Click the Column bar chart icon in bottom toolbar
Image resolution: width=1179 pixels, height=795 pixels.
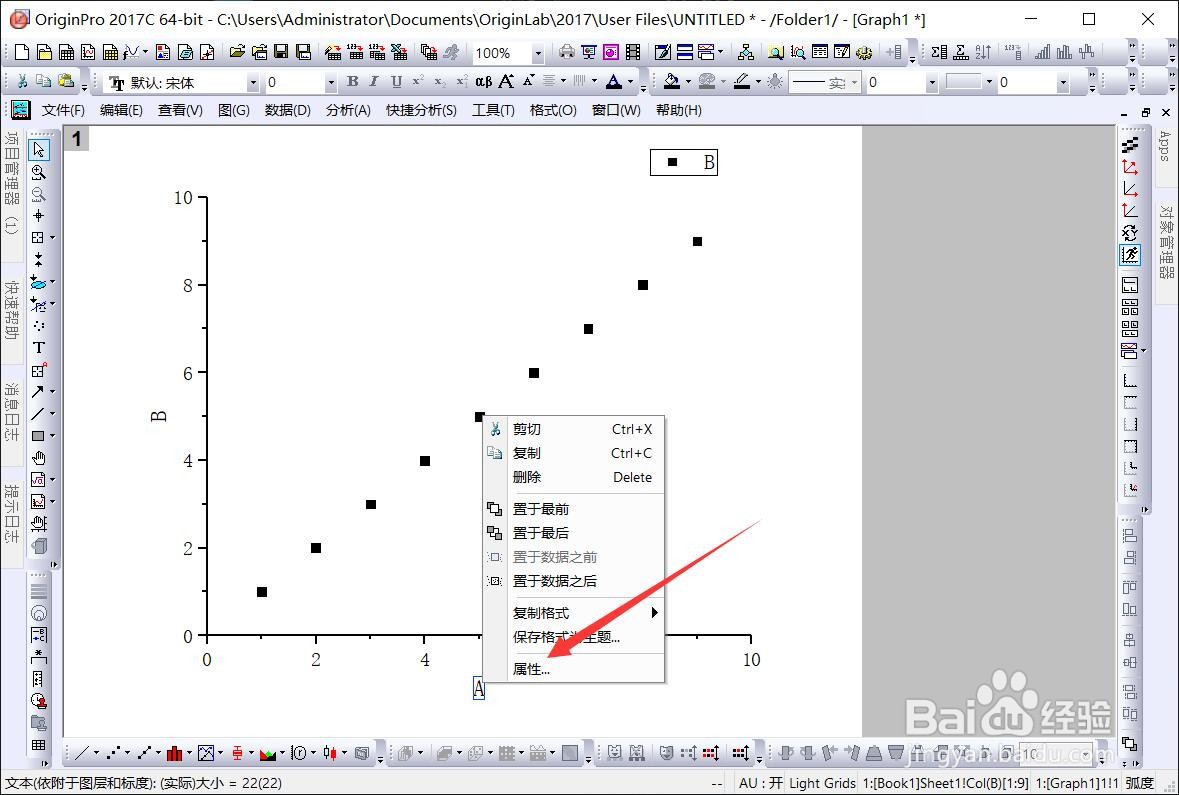174,752
